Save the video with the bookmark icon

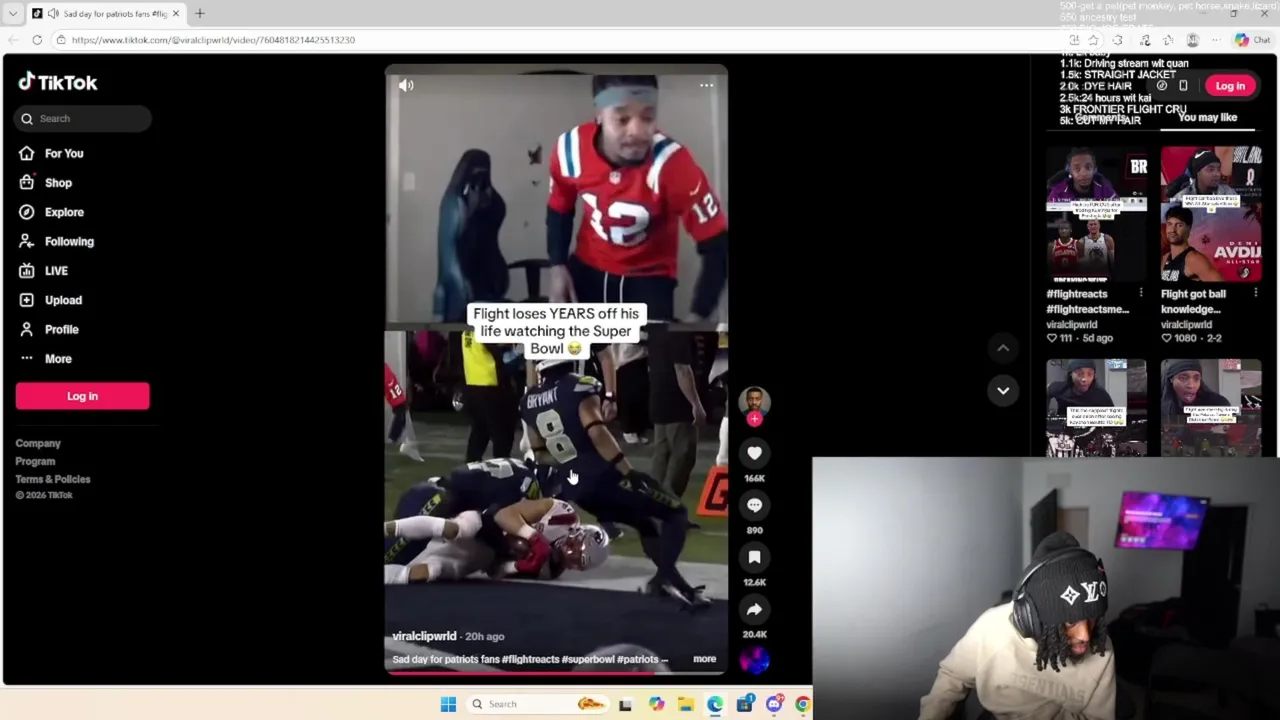tap(754, 557)
